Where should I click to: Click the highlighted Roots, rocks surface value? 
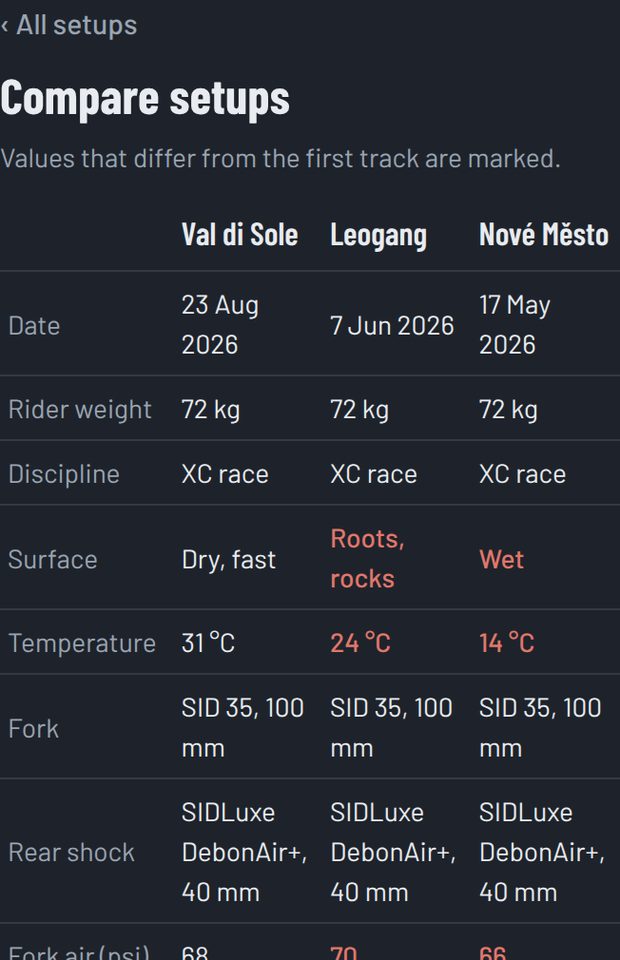tap(368, 558)
